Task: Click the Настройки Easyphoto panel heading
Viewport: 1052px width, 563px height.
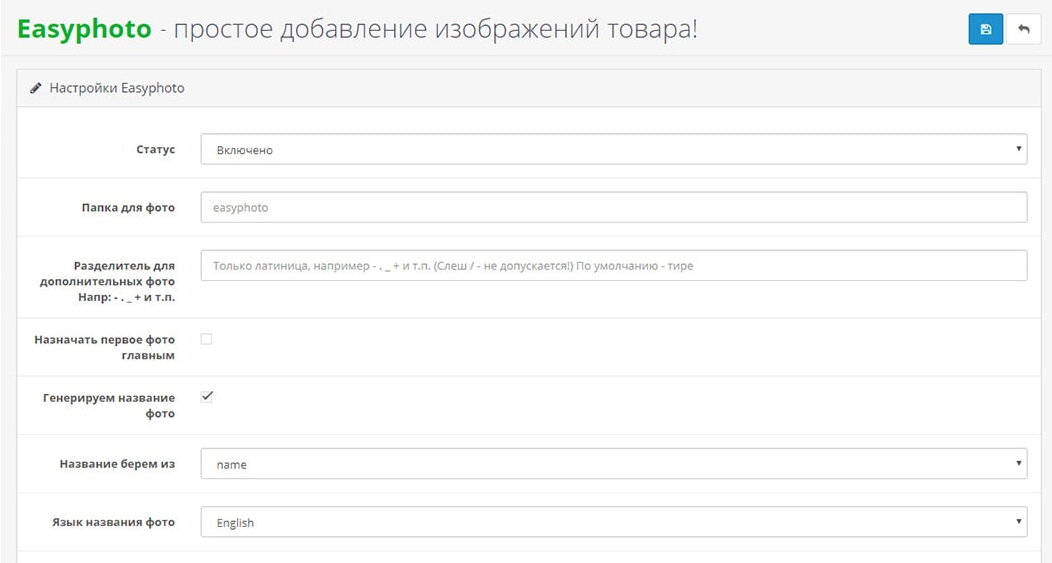Action: click(117, 88)
